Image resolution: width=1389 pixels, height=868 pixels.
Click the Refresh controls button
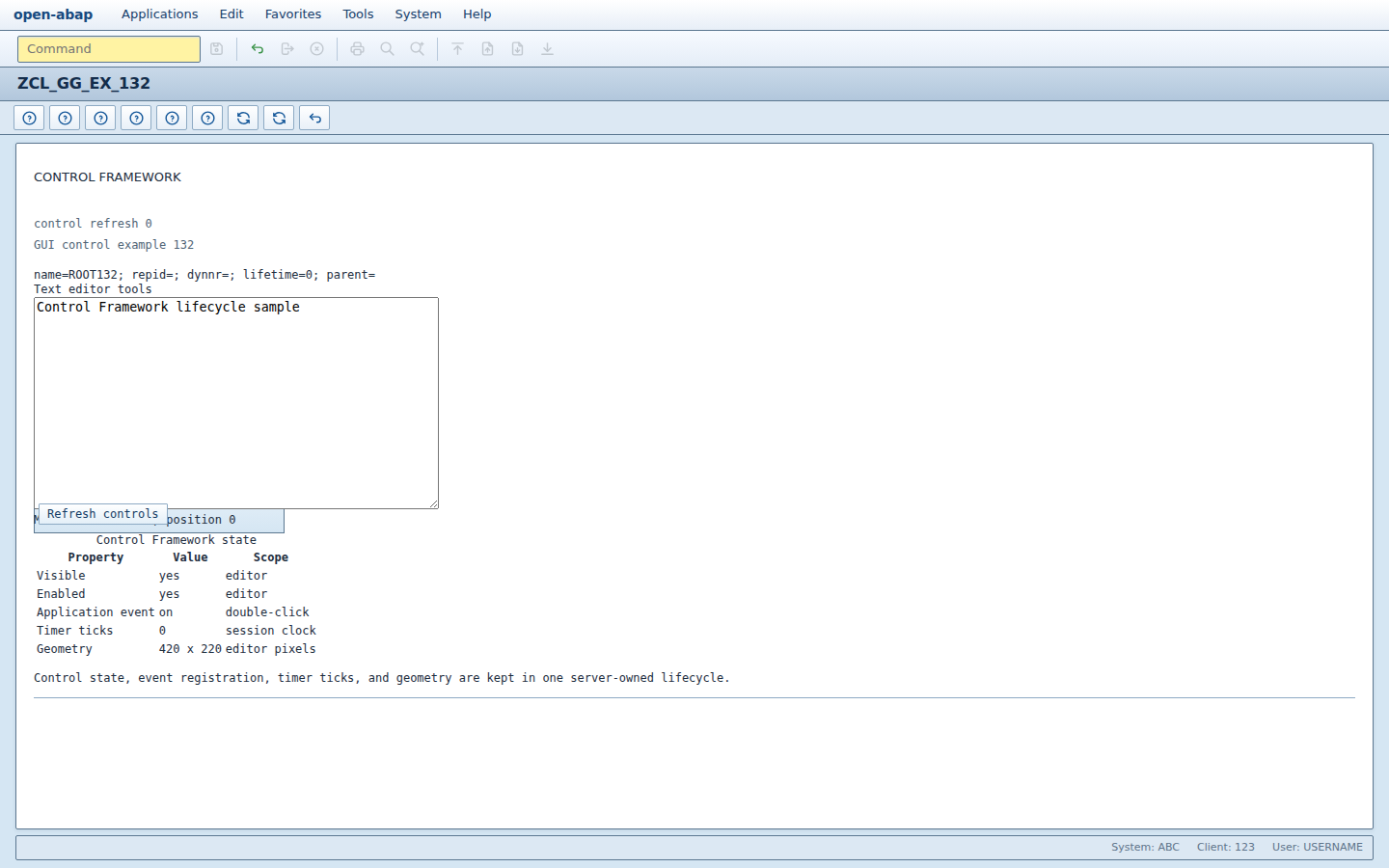point(103,514)
